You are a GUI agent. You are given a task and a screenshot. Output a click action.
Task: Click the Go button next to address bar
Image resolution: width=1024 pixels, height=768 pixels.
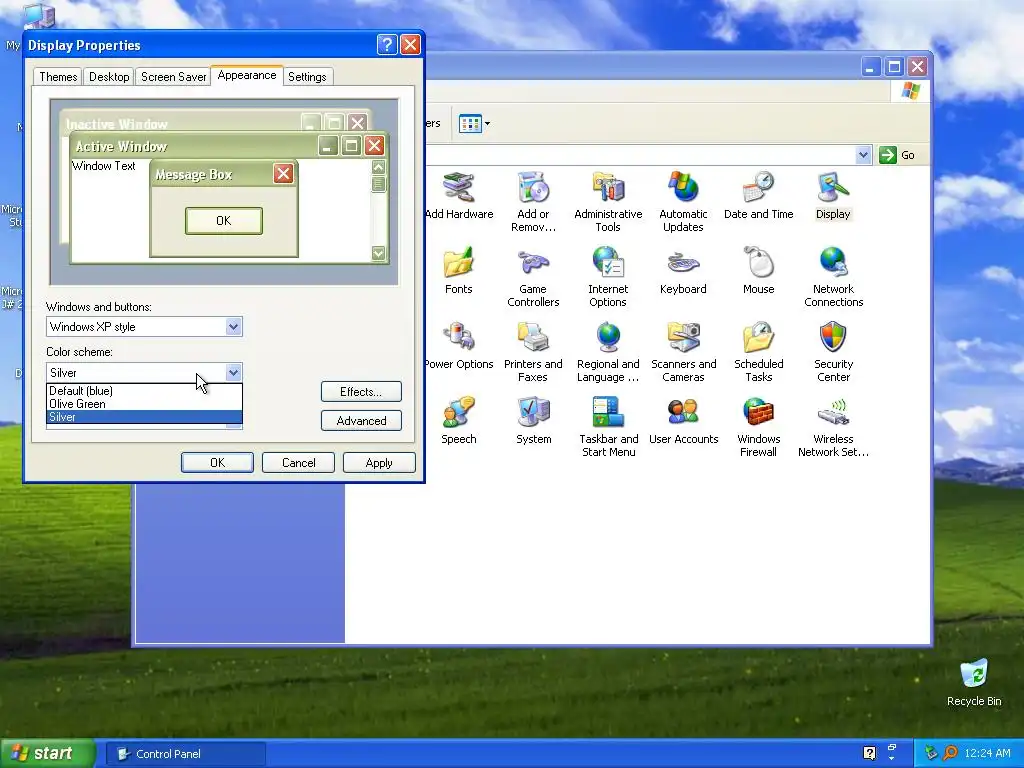coord(897,155)
